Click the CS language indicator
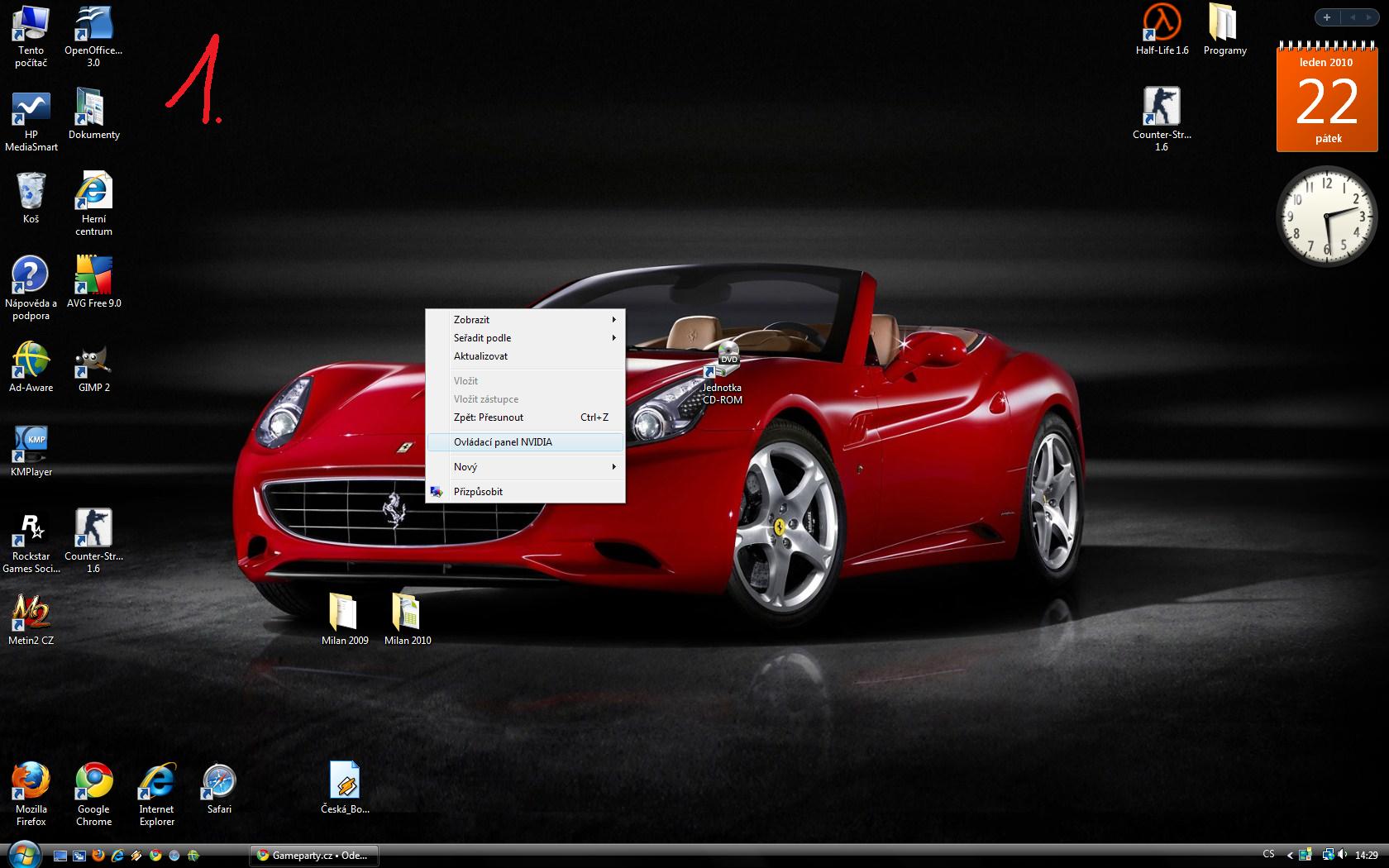This screenshot has width=1389, height=868. click(1268, 854)
